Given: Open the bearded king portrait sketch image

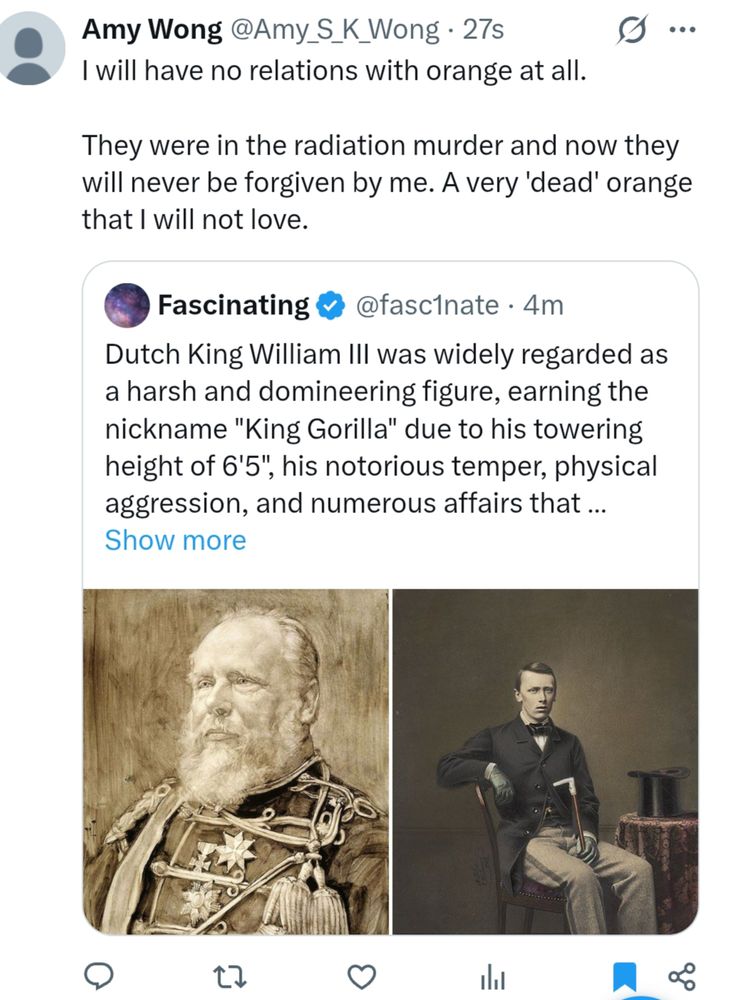Looking at the screenshot, I should [236, 760].
